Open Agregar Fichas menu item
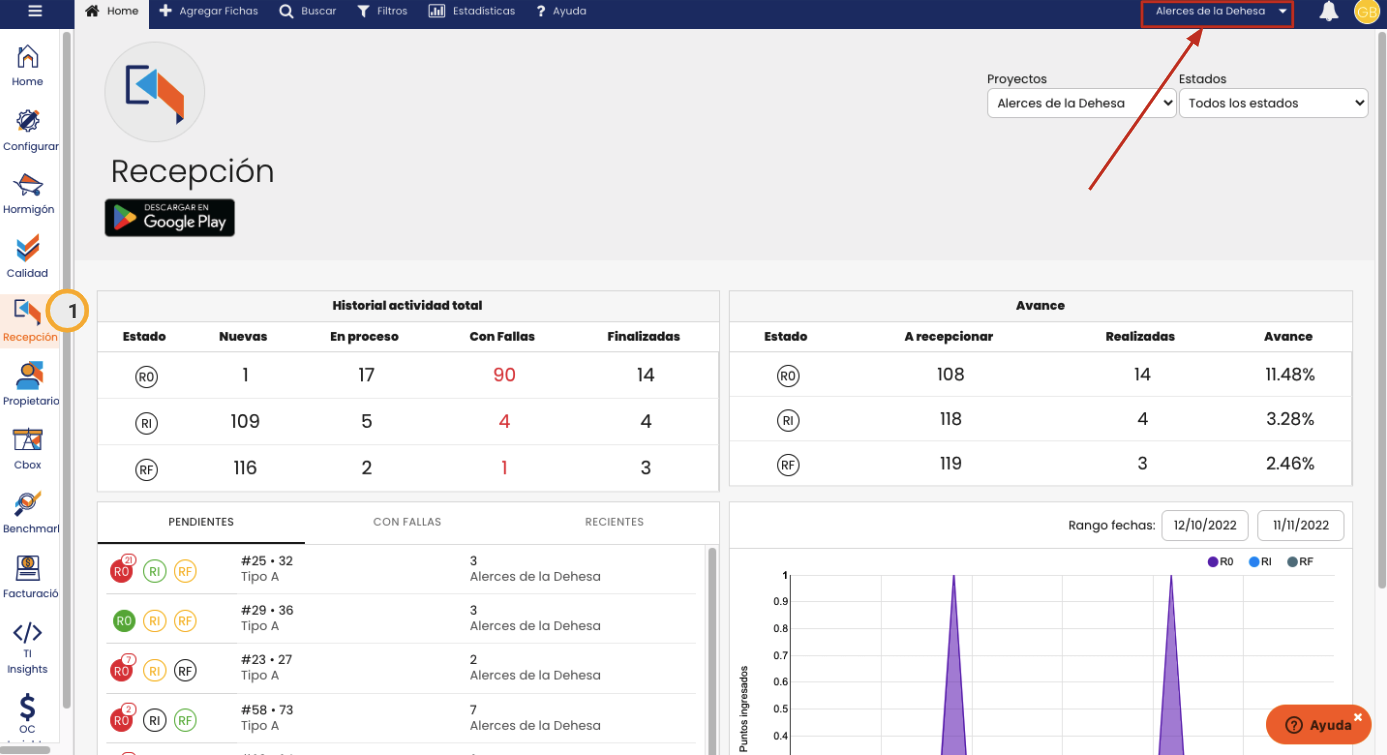The image size is (1387, 755). point(209,12)
